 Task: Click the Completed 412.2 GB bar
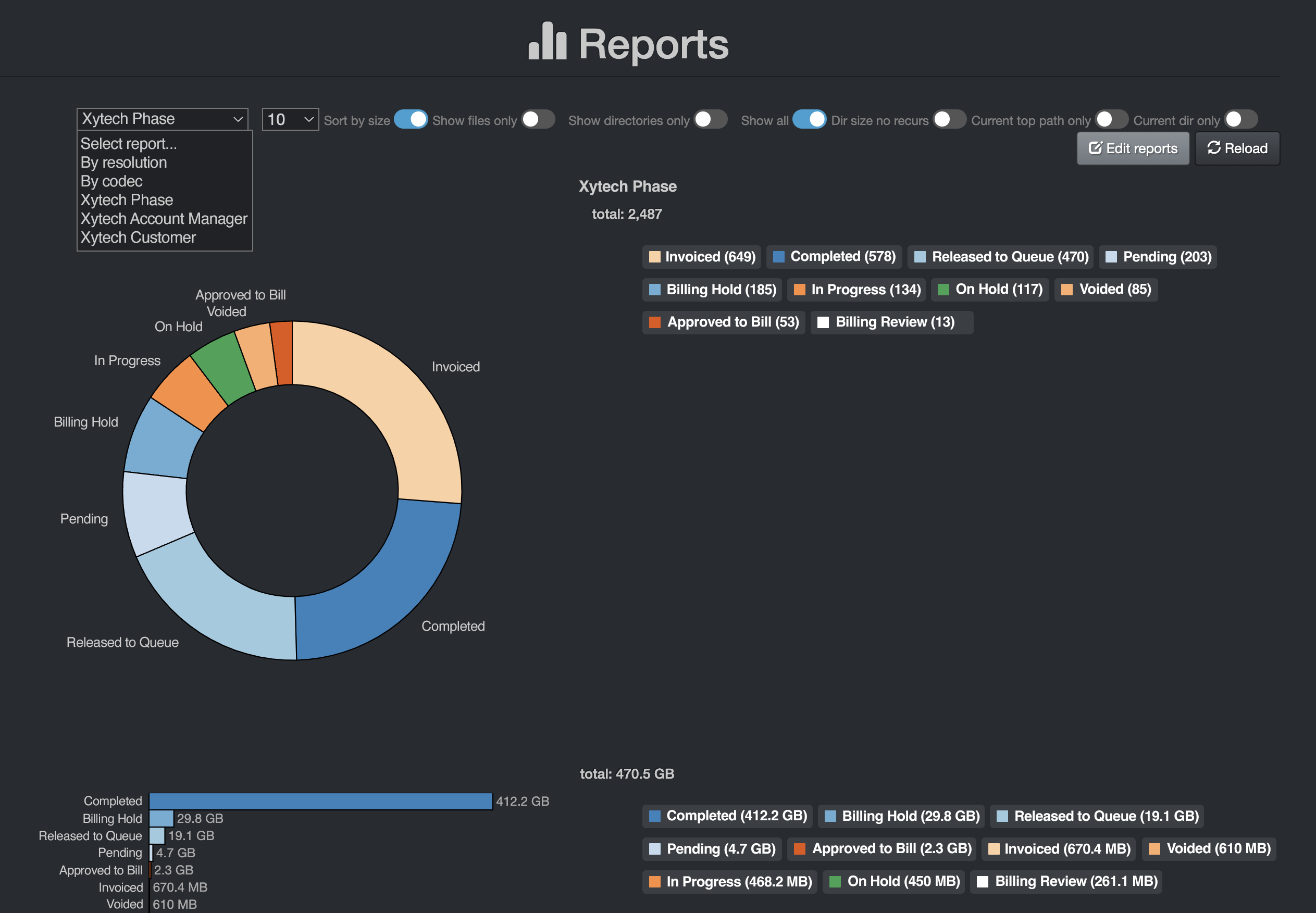click(320, 801)
